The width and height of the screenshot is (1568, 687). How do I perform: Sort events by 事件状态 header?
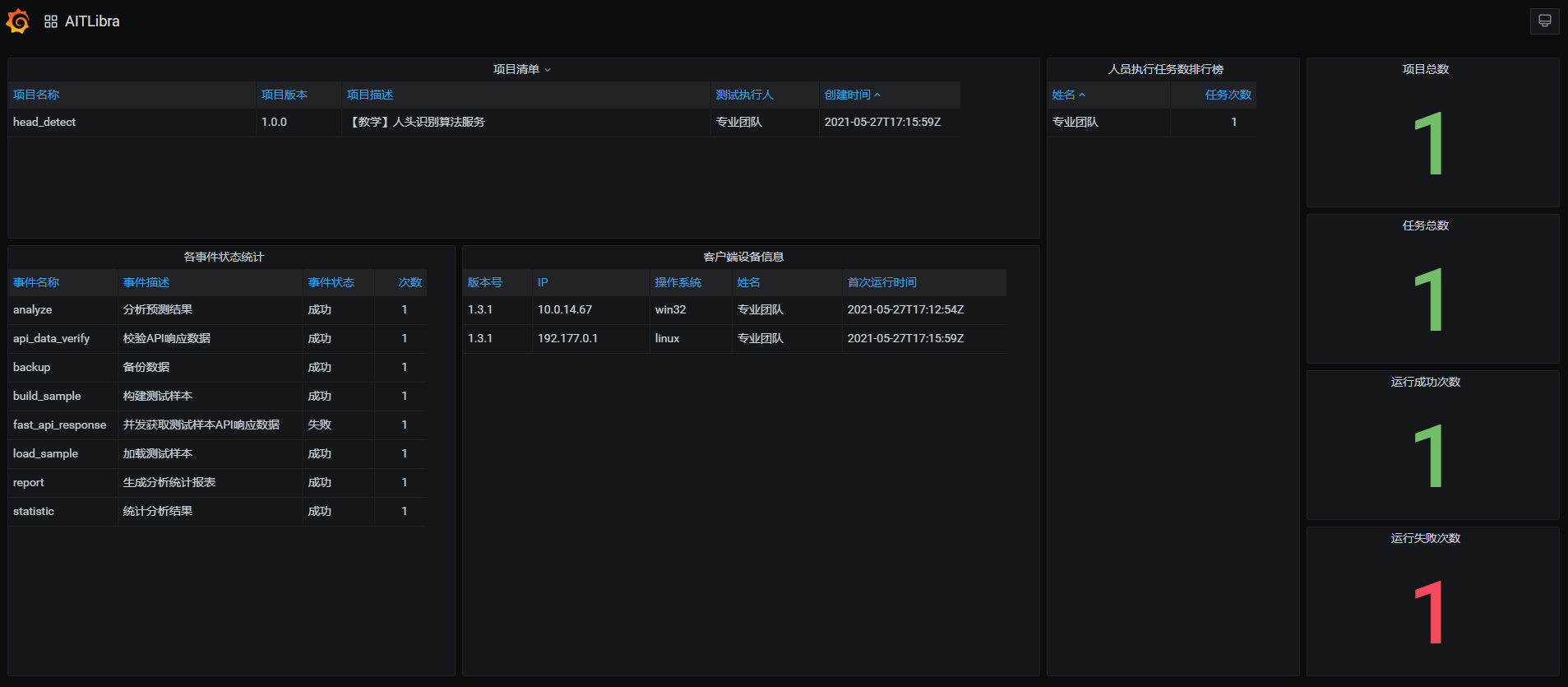tap(331, 282)
